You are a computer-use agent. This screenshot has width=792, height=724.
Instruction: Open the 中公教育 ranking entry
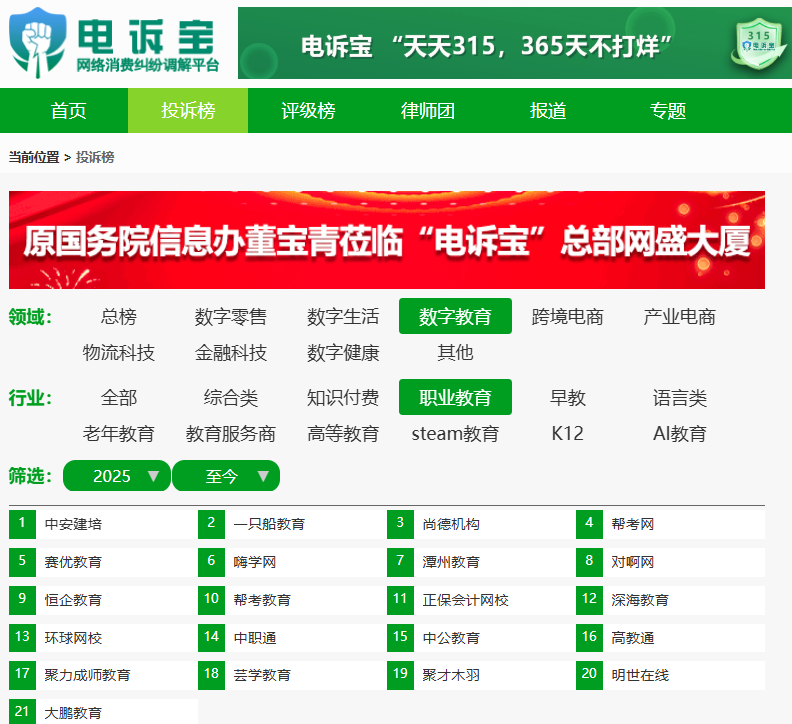click(x=451, y=638)
